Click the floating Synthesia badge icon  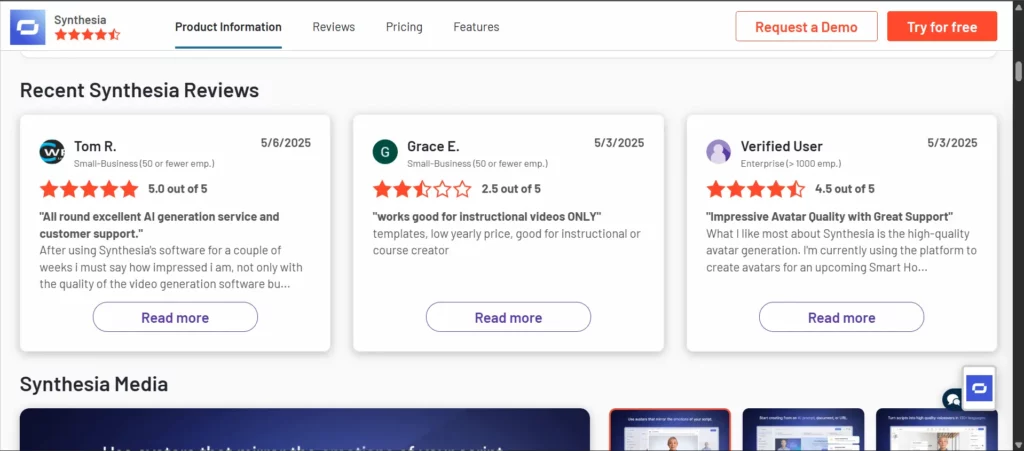979,388
